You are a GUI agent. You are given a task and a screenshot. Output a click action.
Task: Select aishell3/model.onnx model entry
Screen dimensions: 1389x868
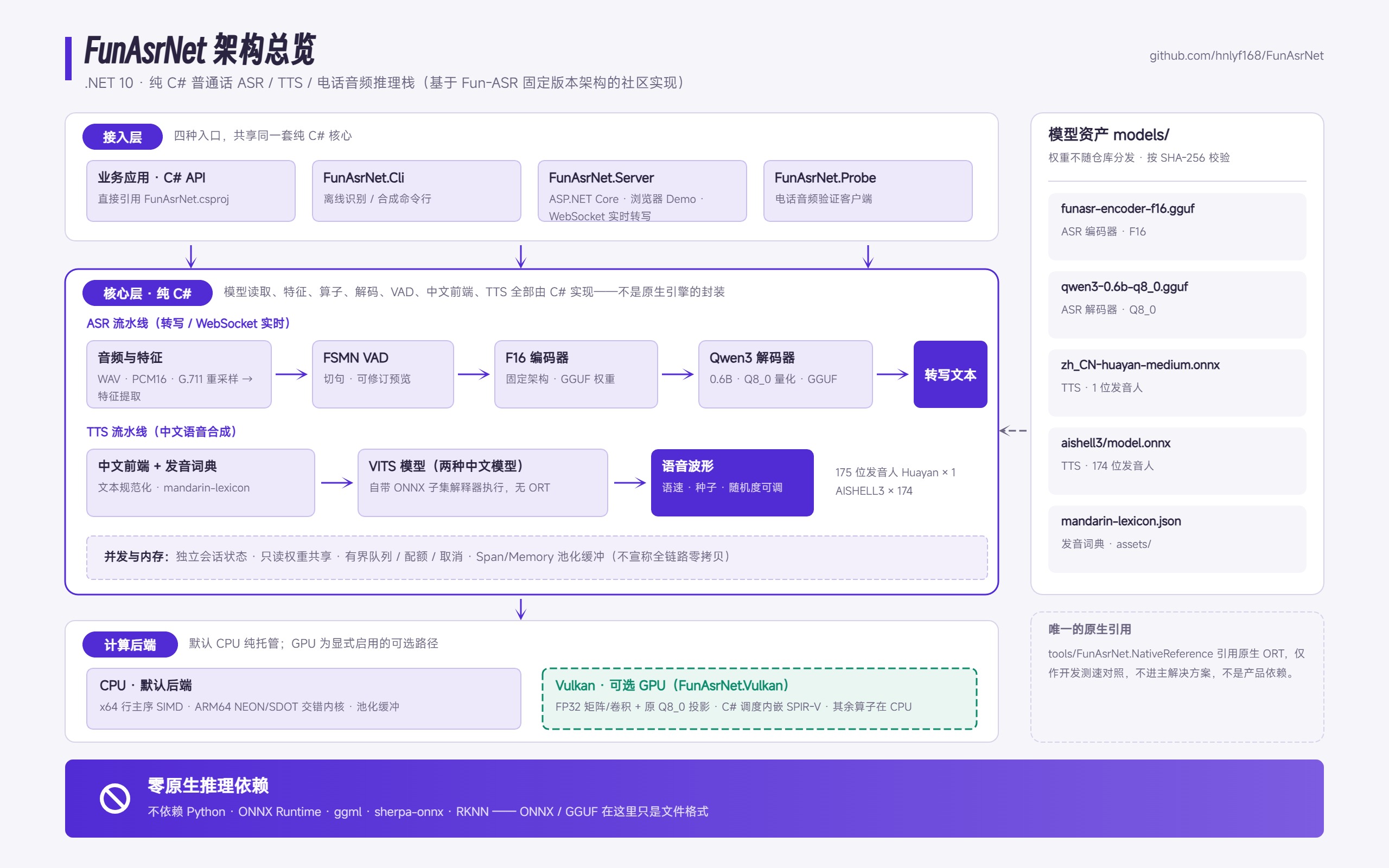(1177, 461)
